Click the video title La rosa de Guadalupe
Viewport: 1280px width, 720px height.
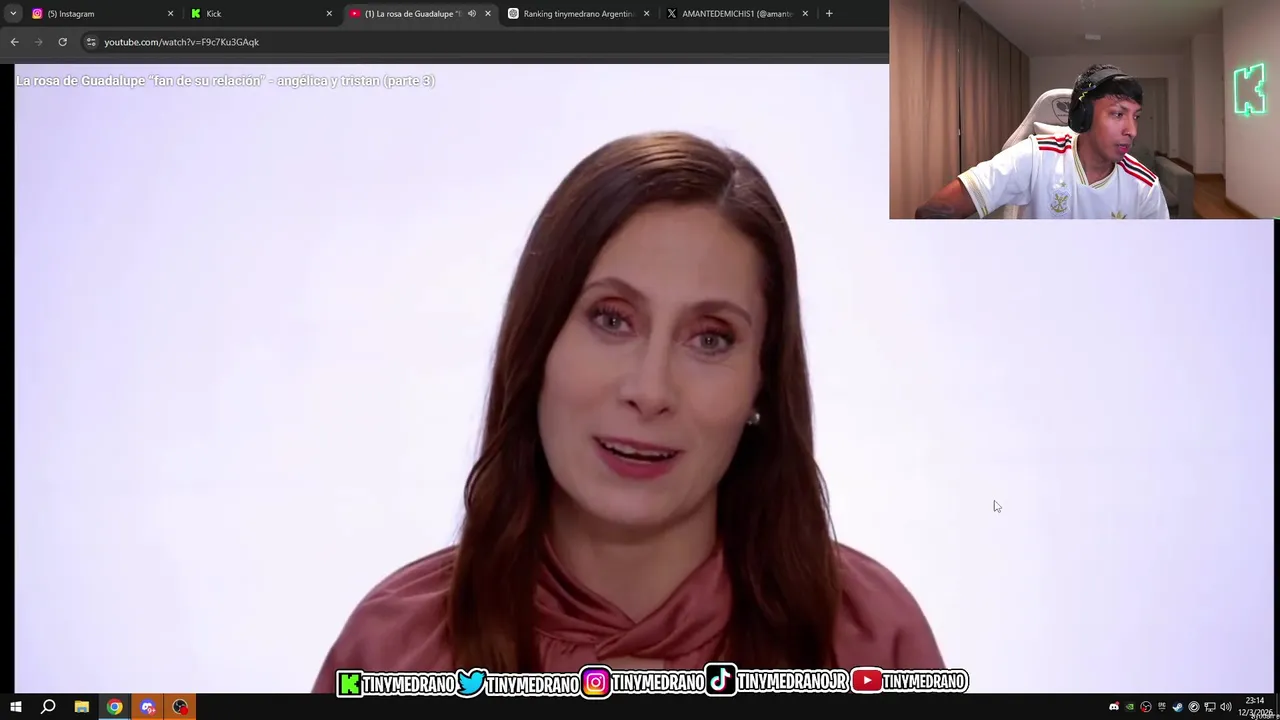pos(225,80)
